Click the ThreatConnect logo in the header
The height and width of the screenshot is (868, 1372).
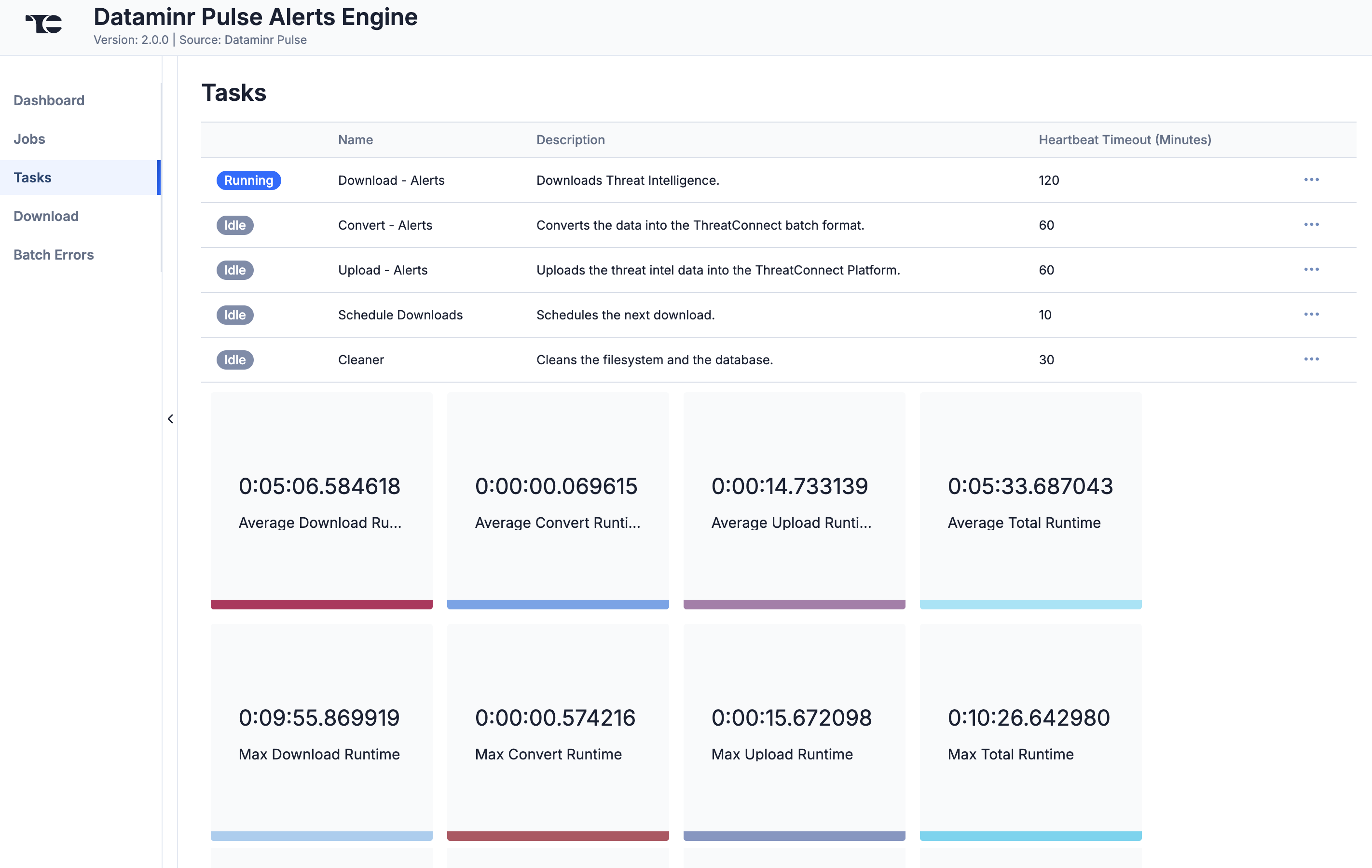(43, 23)
